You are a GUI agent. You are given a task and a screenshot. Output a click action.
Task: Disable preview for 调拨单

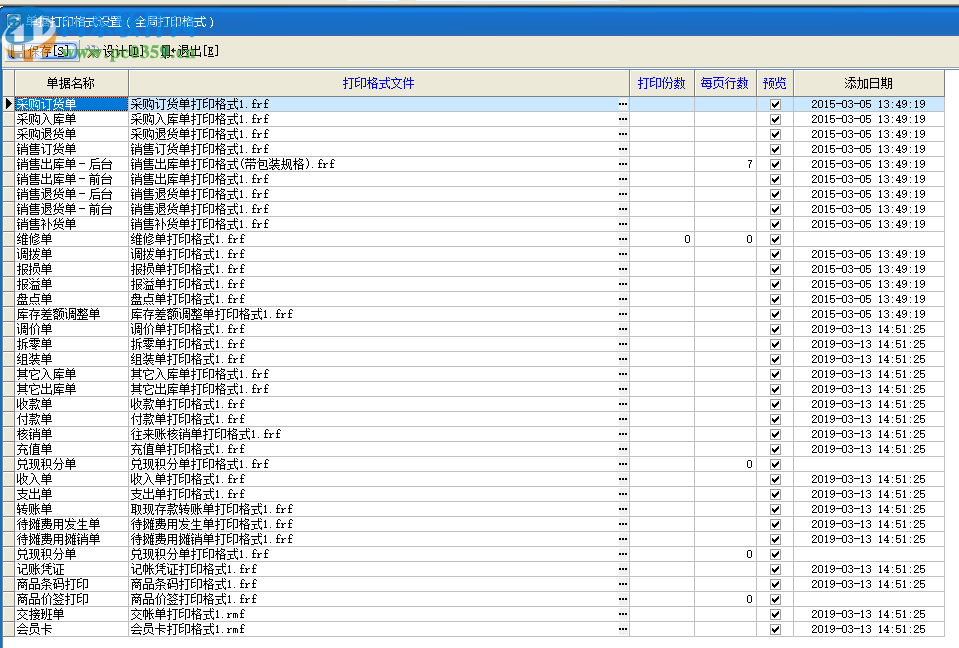[x=775, y=254]
